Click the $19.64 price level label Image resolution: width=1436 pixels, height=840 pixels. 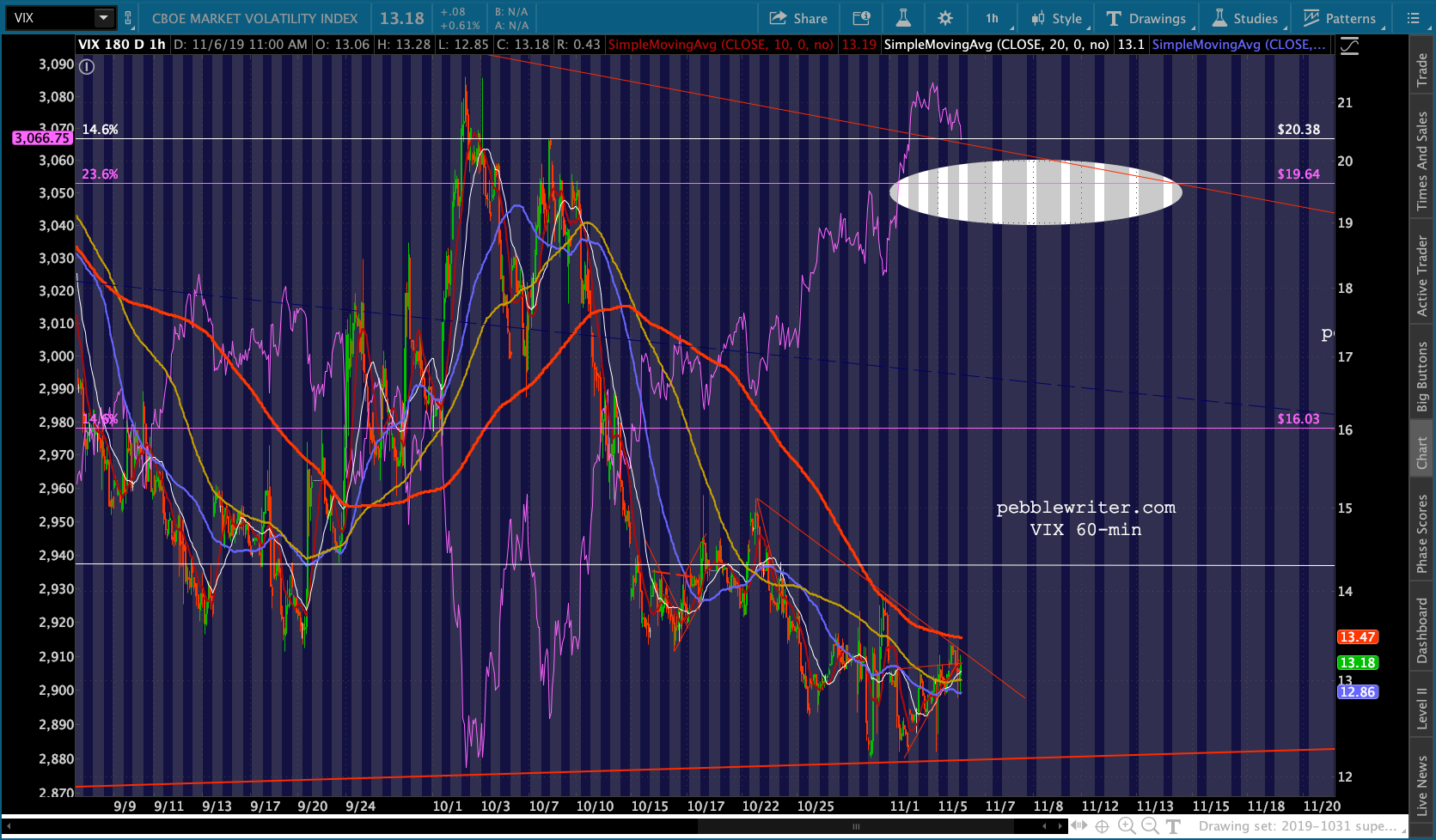(x=1299, y=174)
